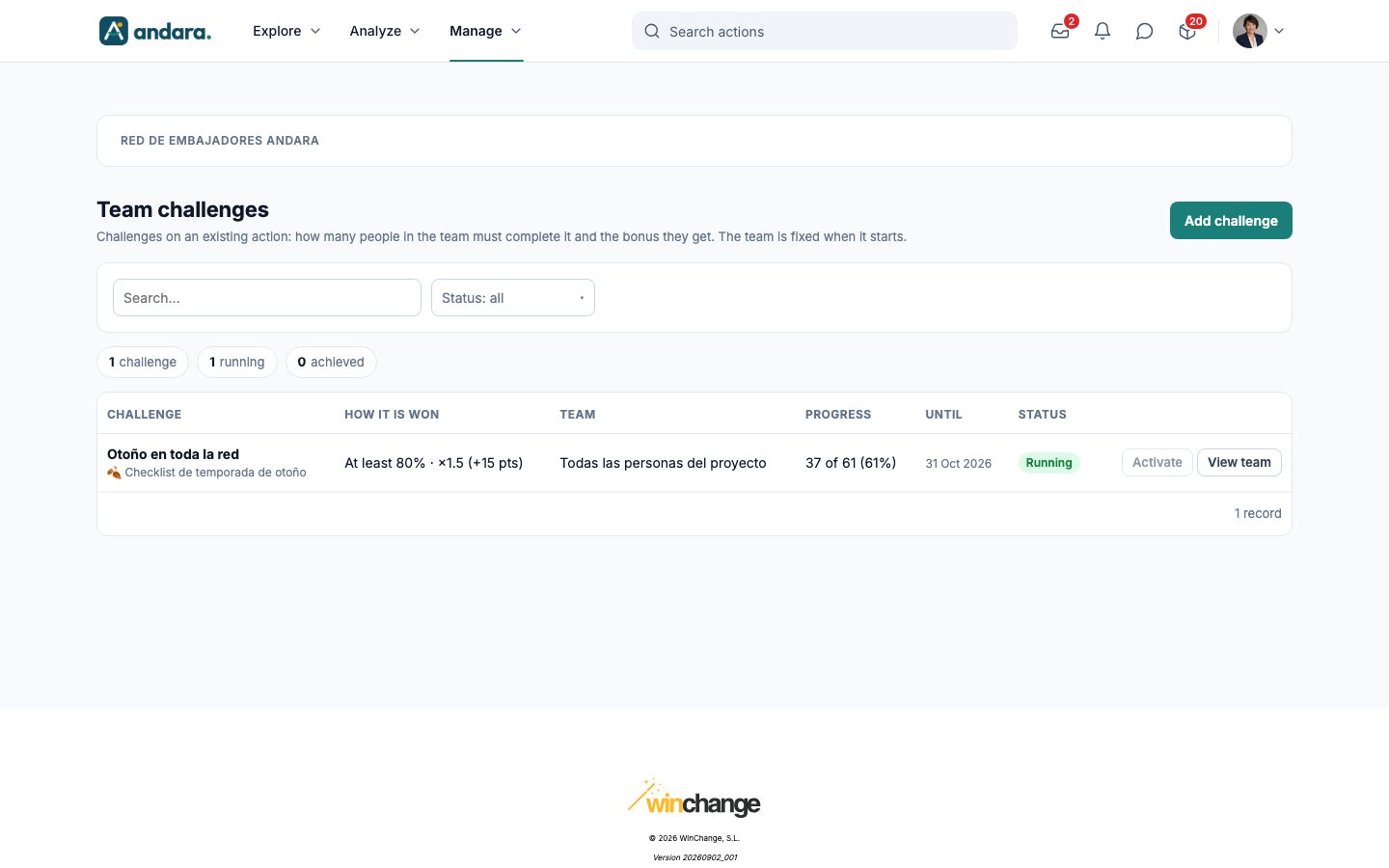Open the cube icon with 20 badge
This screenshot has height=868, width=1389.
pyautogui.click(x=1187, y=31)
